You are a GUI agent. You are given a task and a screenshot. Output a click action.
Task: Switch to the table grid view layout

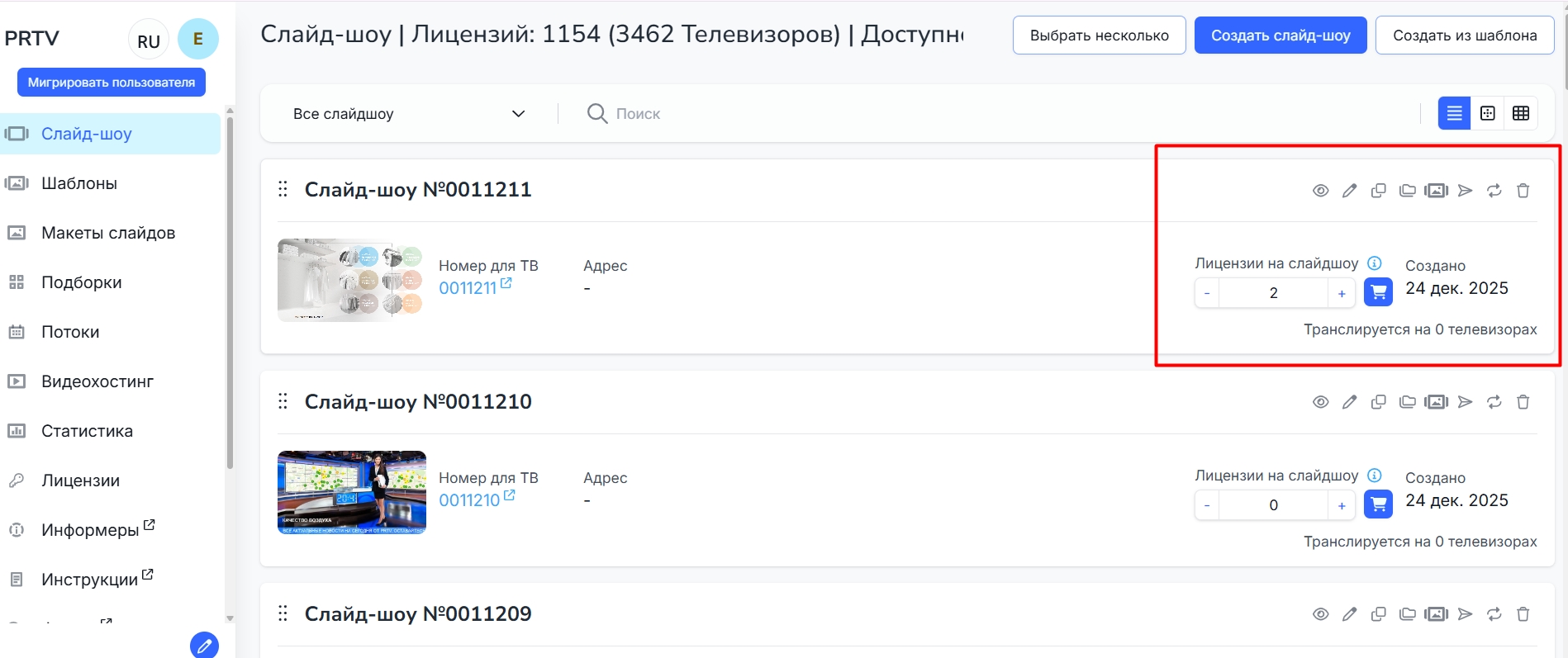tap(1520, 114)
